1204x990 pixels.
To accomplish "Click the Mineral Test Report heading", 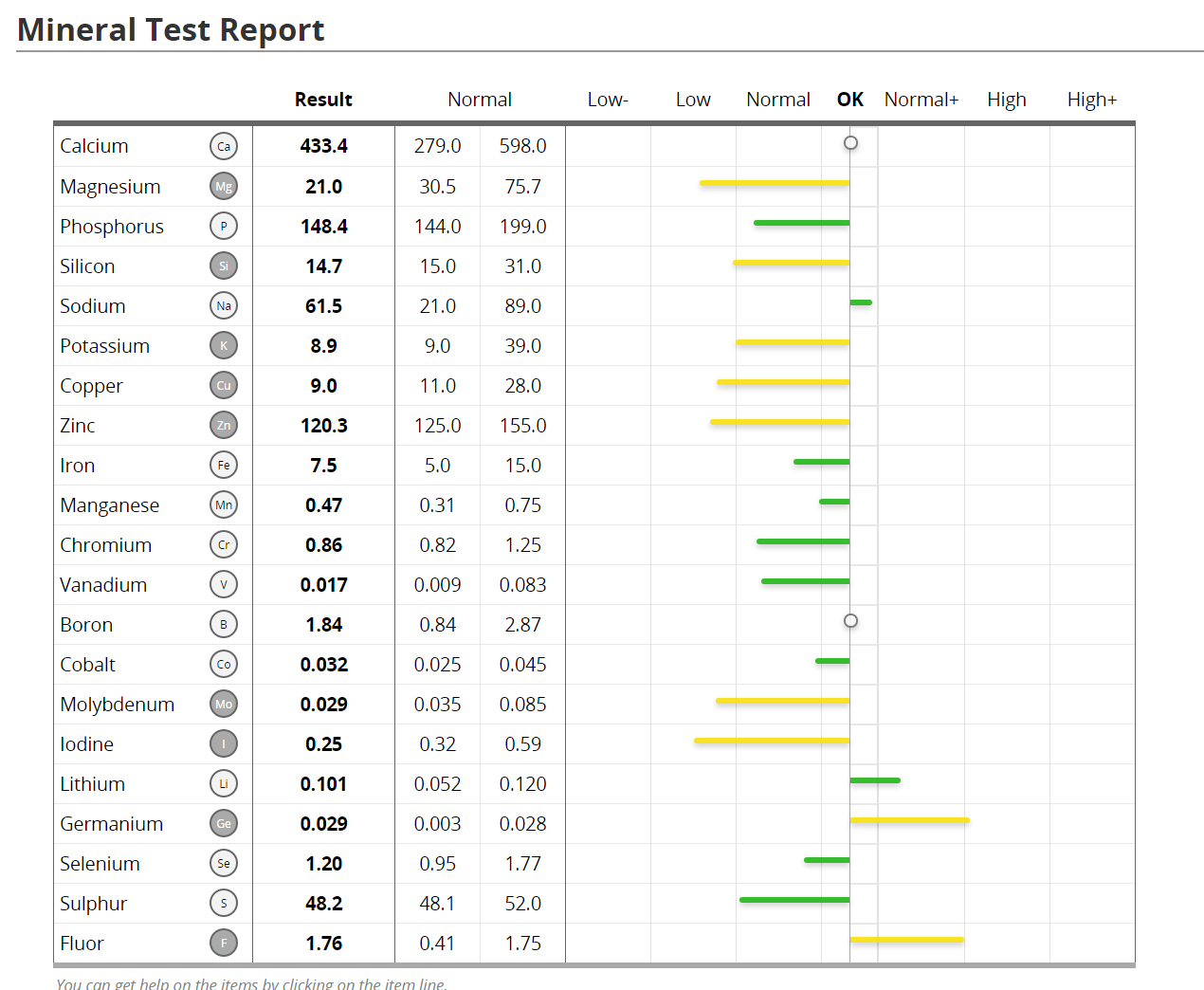I will coord(171,30).
